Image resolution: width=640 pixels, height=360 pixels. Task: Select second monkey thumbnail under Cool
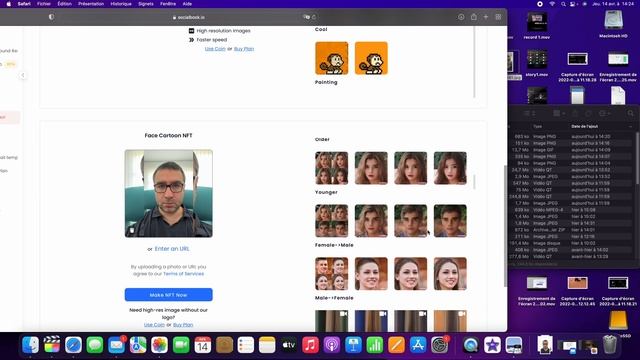pyautogui.click(x=371, y=58)
